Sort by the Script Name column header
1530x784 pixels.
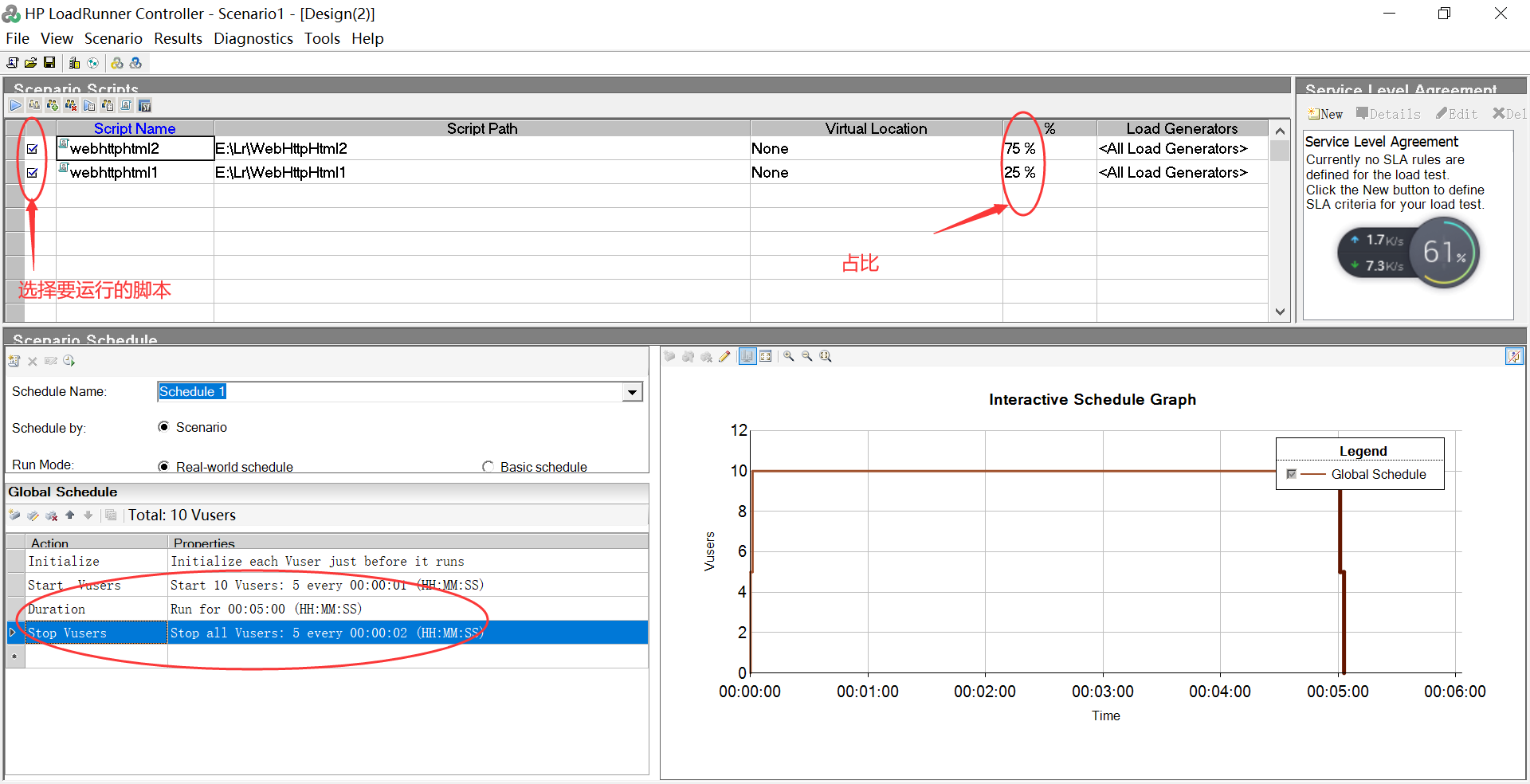pos(135,128)
